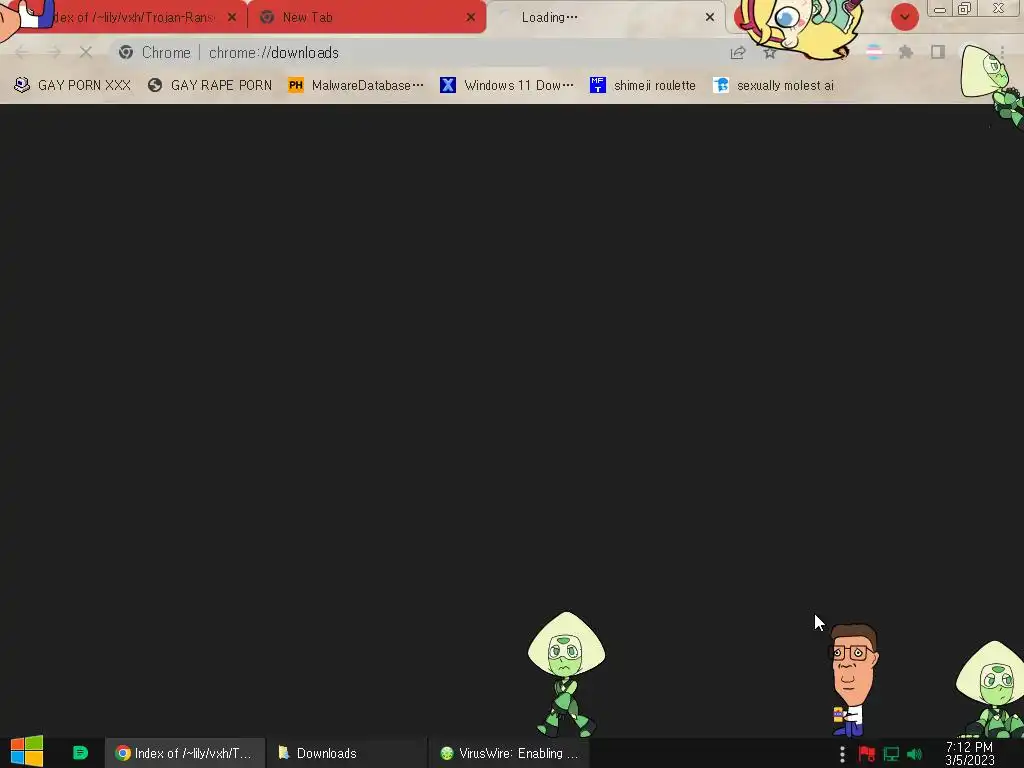Click the Chrome site info icon
This screenshot has height=768, width=1024.
tap(126, 52)
